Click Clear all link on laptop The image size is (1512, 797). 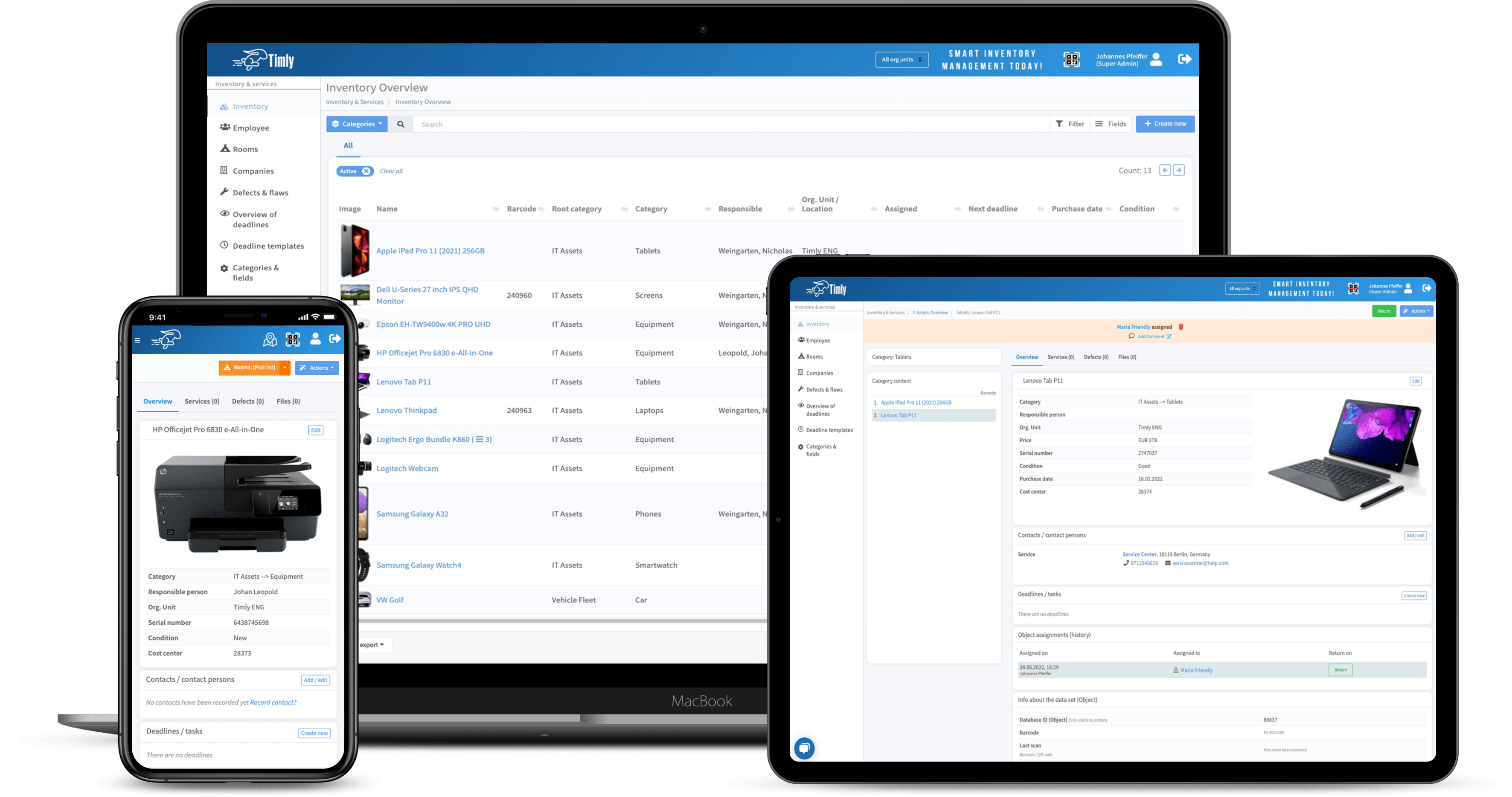(x=391, y=171)
